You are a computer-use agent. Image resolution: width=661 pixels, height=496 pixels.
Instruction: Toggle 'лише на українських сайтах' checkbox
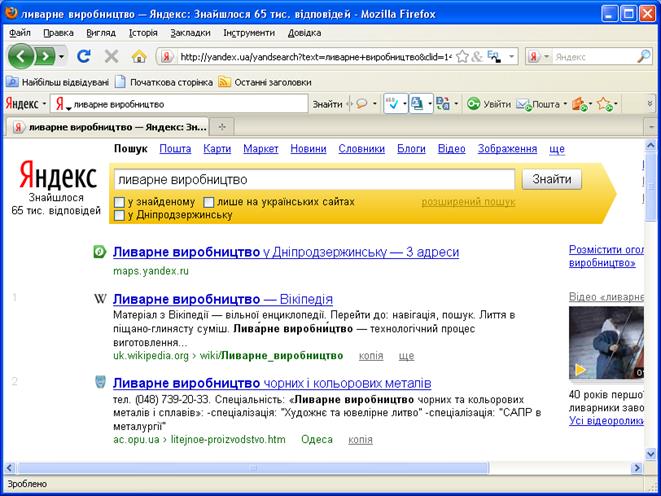[x=209, y=202]
